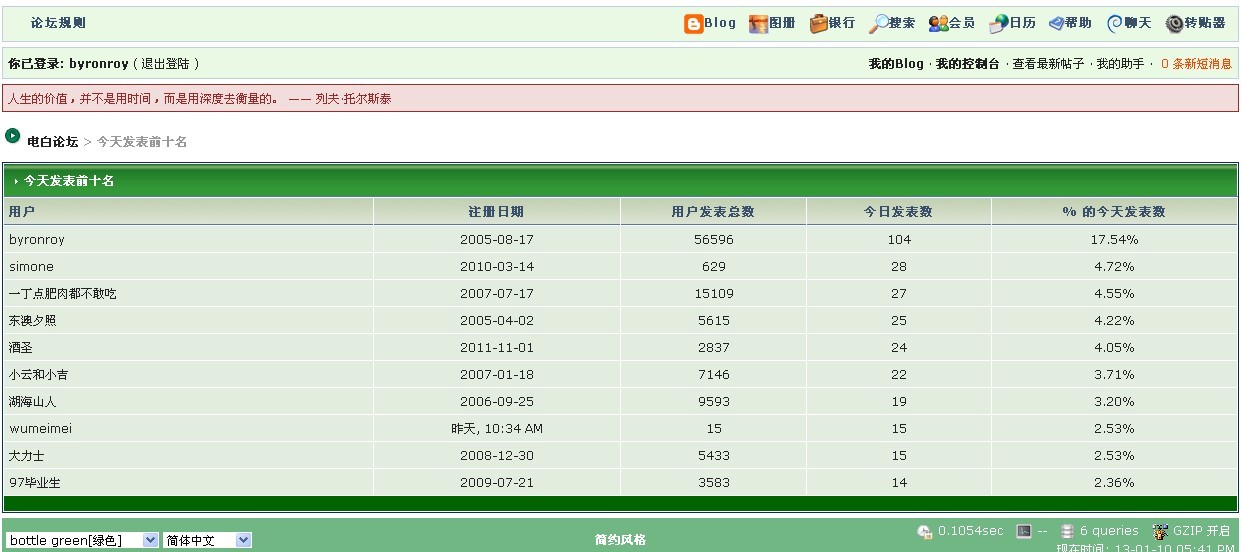
Task: Open the 转贴器 gear icon
Action: [1174, 24]
